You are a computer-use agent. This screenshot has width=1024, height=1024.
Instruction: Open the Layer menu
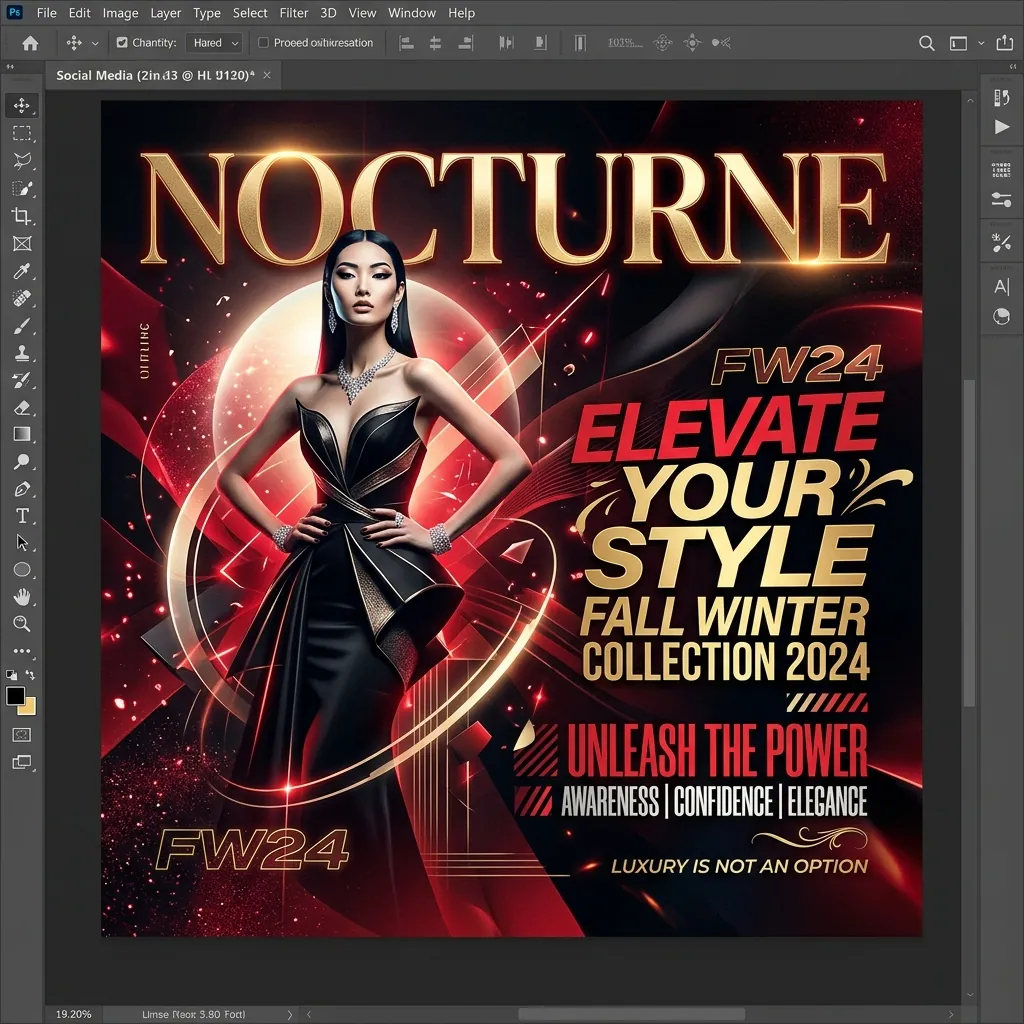(166, 12)
